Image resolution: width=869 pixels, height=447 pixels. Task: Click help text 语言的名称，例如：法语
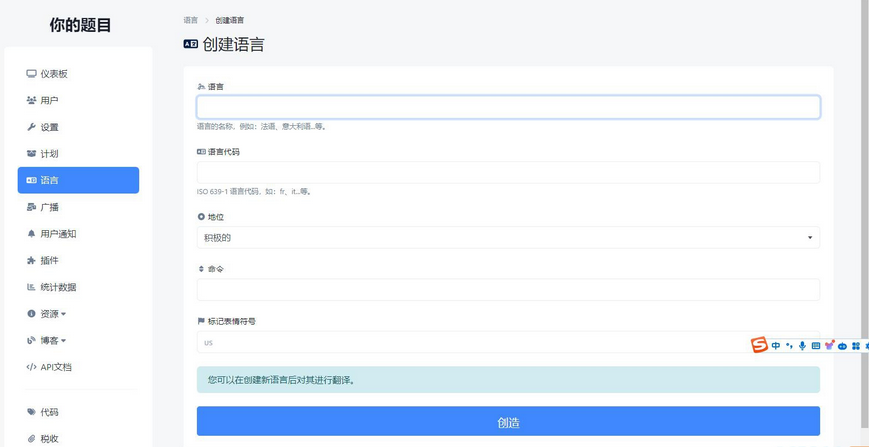(262, 127)
